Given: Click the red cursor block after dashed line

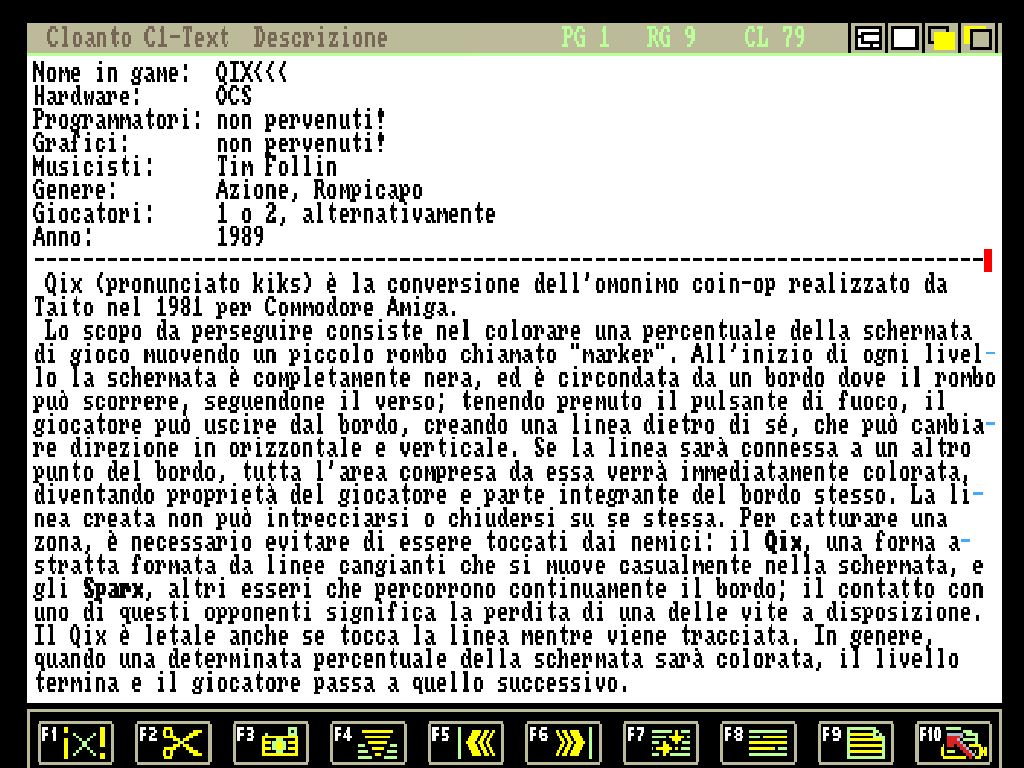Looking at the screenshot, I should (988, 261).
